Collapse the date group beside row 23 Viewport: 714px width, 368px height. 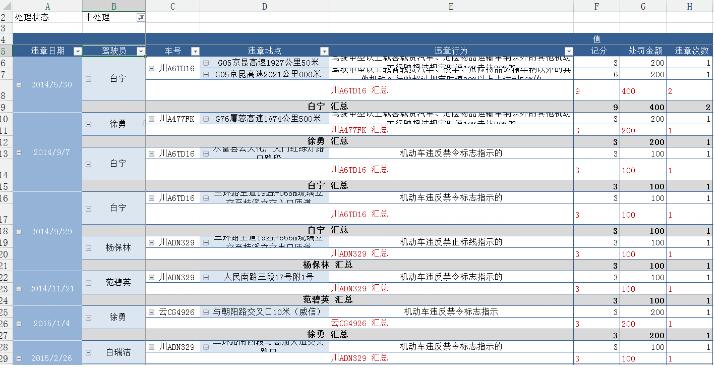[x=19, y=288]
